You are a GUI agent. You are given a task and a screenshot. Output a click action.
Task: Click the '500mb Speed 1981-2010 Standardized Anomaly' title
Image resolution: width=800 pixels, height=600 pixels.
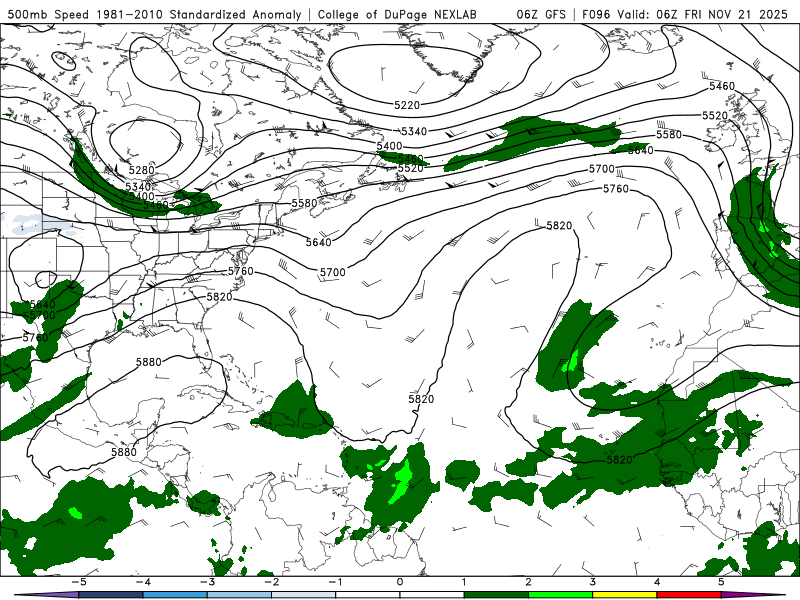[x=154, y=14]
